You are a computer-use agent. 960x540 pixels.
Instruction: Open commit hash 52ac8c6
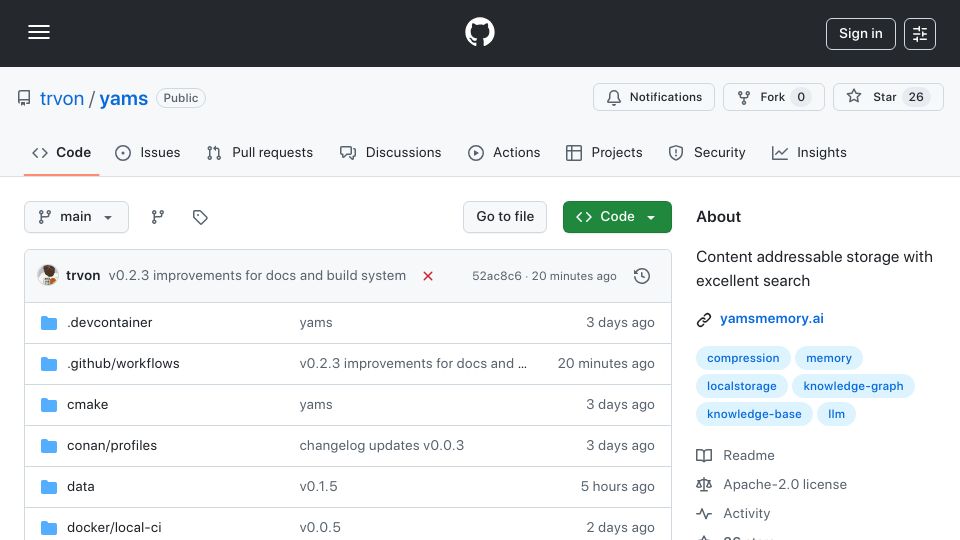pyautogui.click(x=497, y=276)
